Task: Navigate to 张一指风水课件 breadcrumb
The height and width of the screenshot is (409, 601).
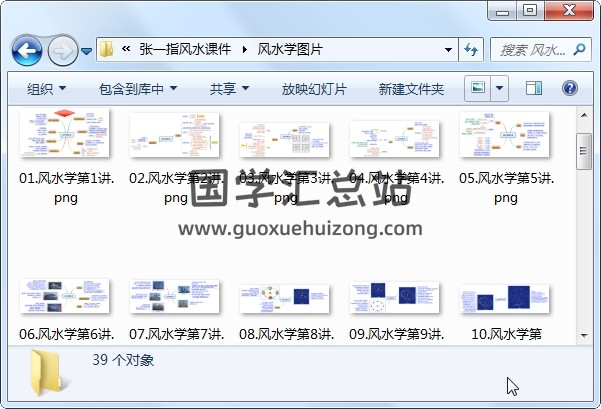Action: 187,50
